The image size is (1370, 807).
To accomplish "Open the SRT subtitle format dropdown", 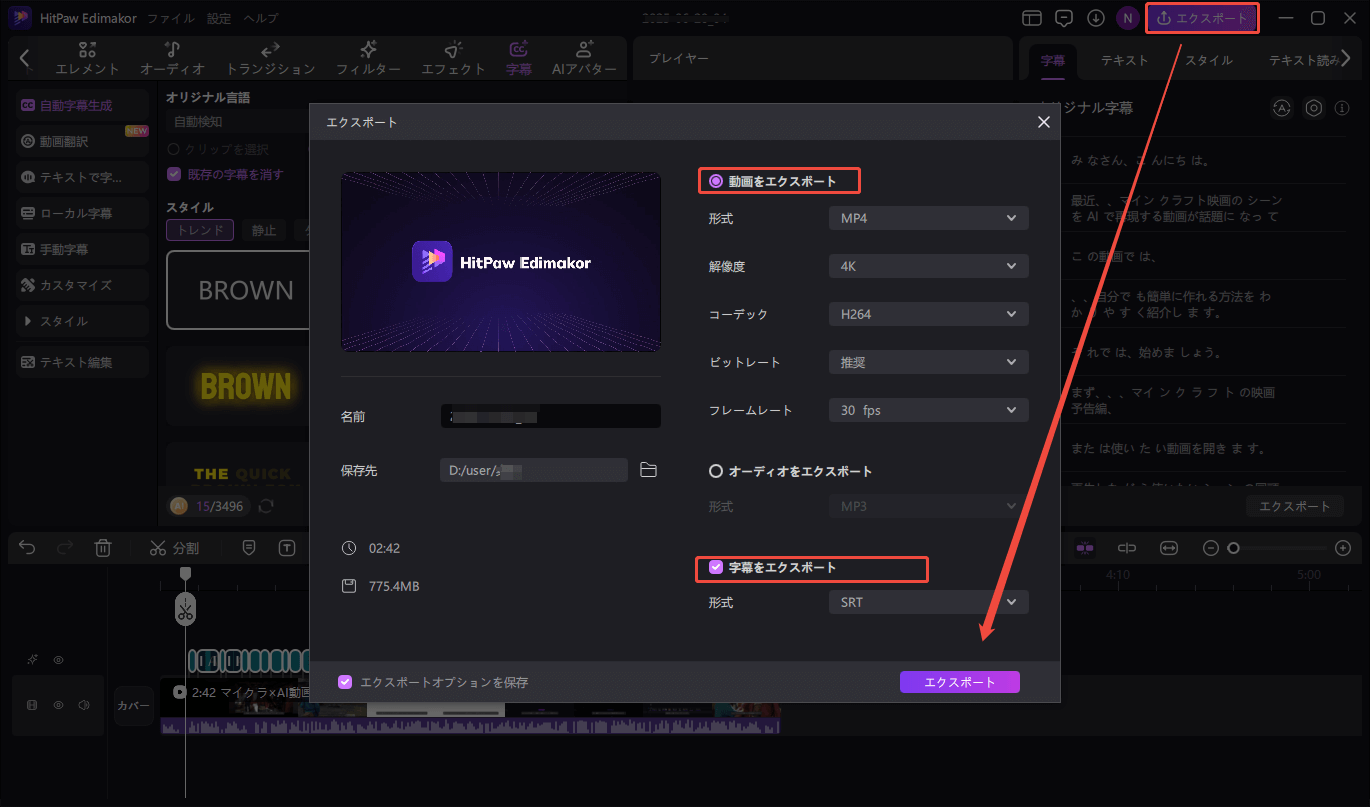I will pyautogui.click(x=928, y=602).
